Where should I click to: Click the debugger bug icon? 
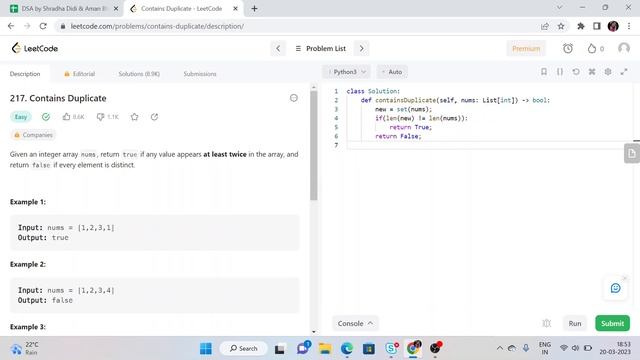(547, 323)
